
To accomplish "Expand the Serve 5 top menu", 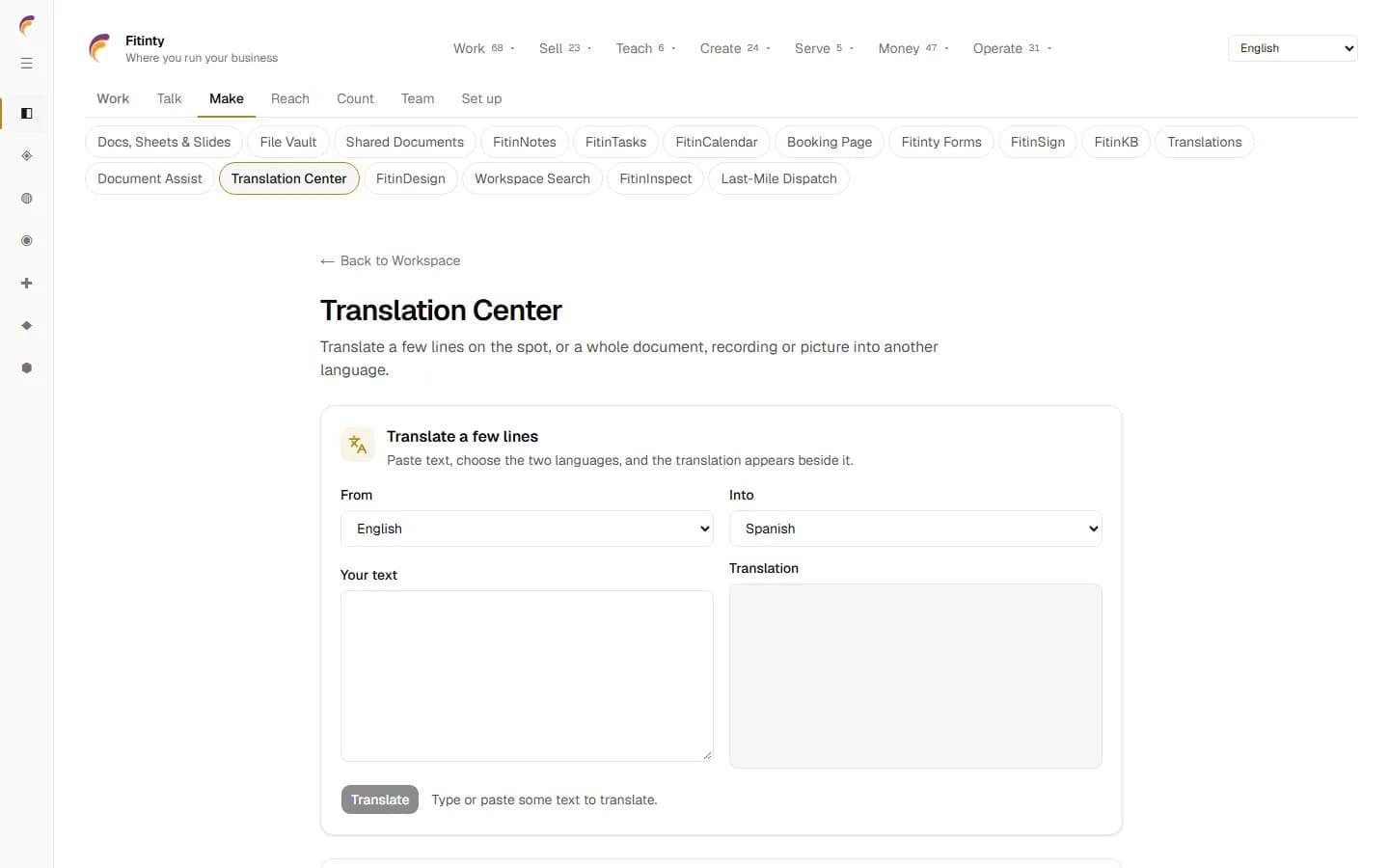I will [824, 48].
